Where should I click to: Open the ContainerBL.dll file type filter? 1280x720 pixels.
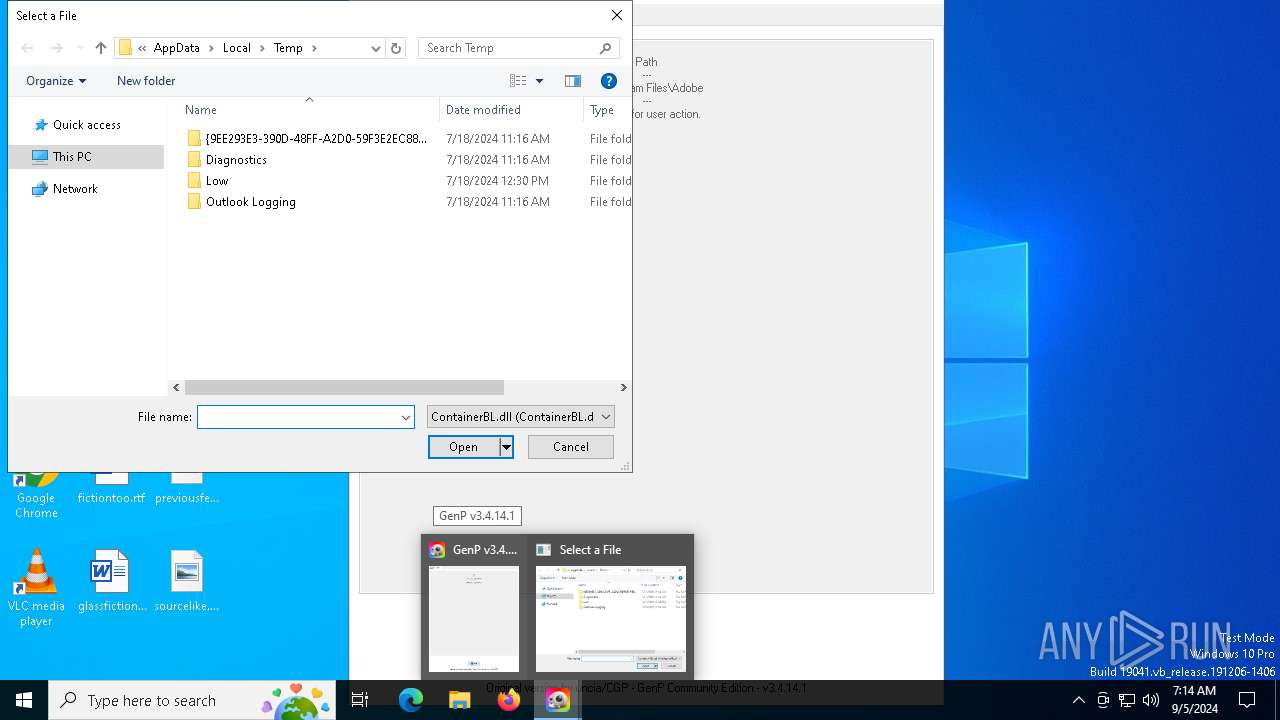(x=521, y=417)
